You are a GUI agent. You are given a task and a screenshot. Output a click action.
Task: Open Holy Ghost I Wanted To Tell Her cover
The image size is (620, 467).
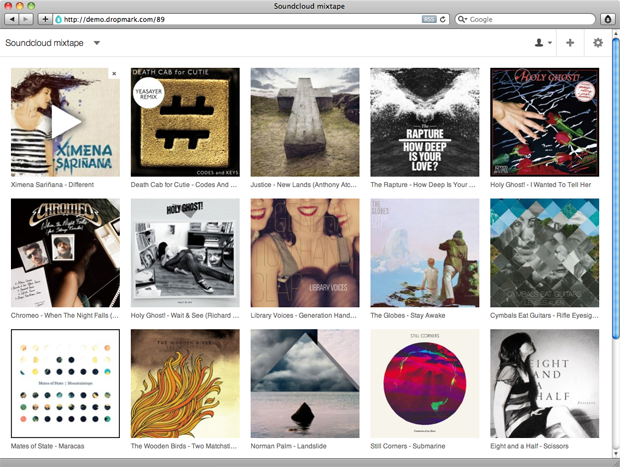(544, 122)
